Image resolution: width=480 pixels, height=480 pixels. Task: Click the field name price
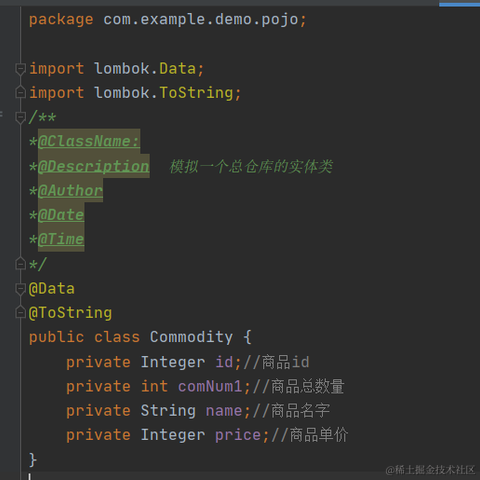(x=238, y=435)
